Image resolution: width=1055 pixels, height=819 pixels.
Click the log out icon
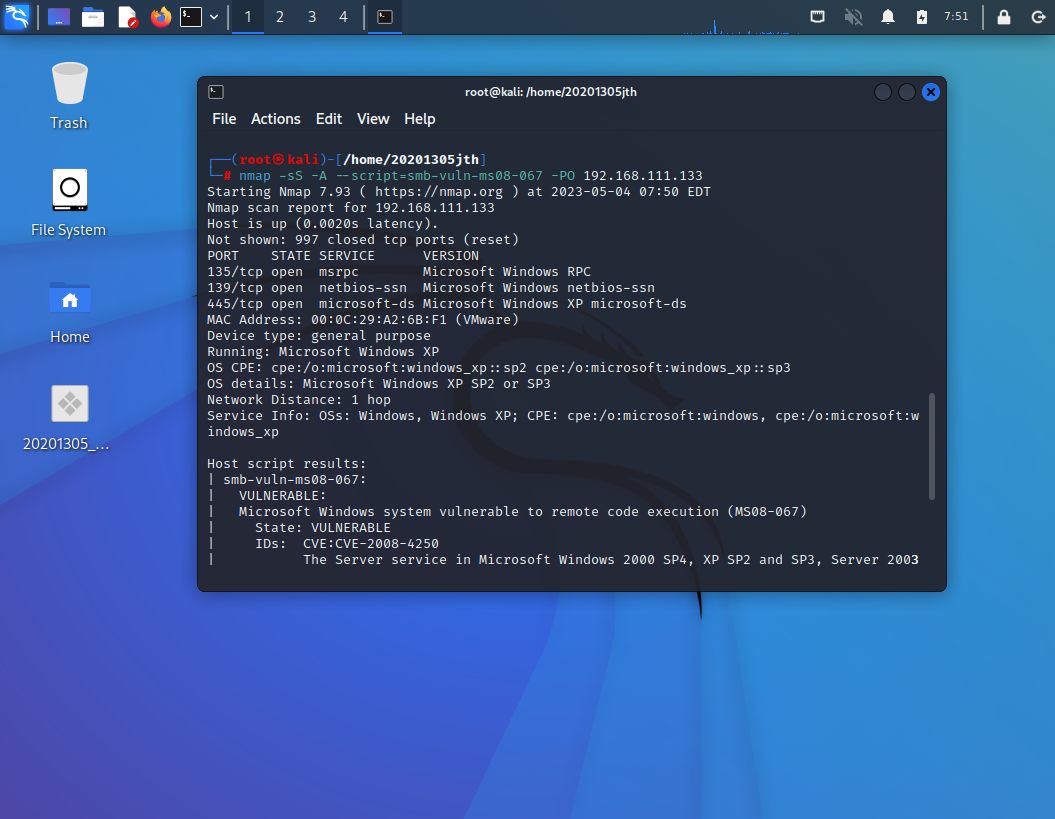(x=1038, y=17)
